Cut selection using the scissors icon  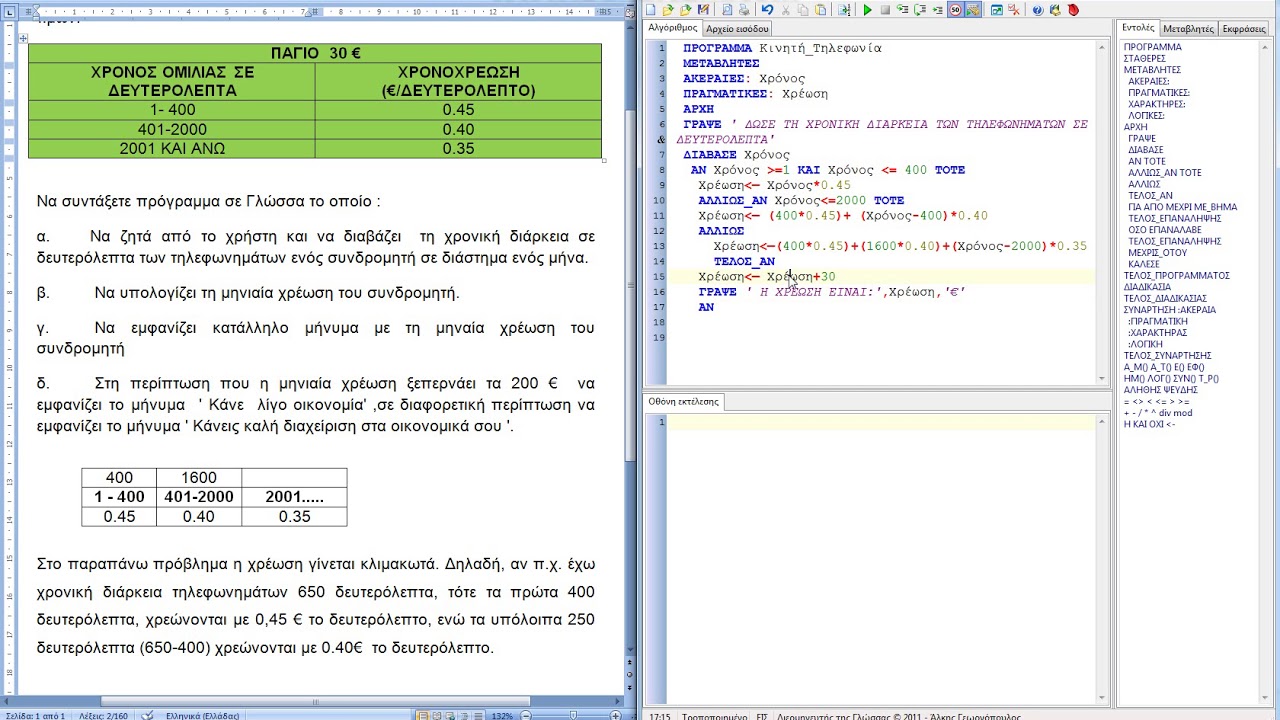point(785,10)
